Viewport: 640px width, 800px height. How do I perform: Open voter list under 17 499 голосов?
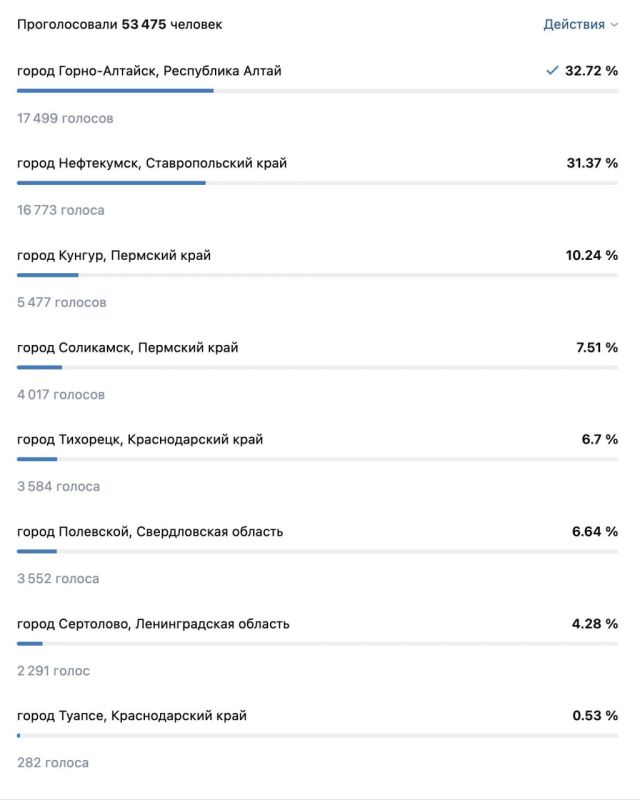[x=65, y=118]
